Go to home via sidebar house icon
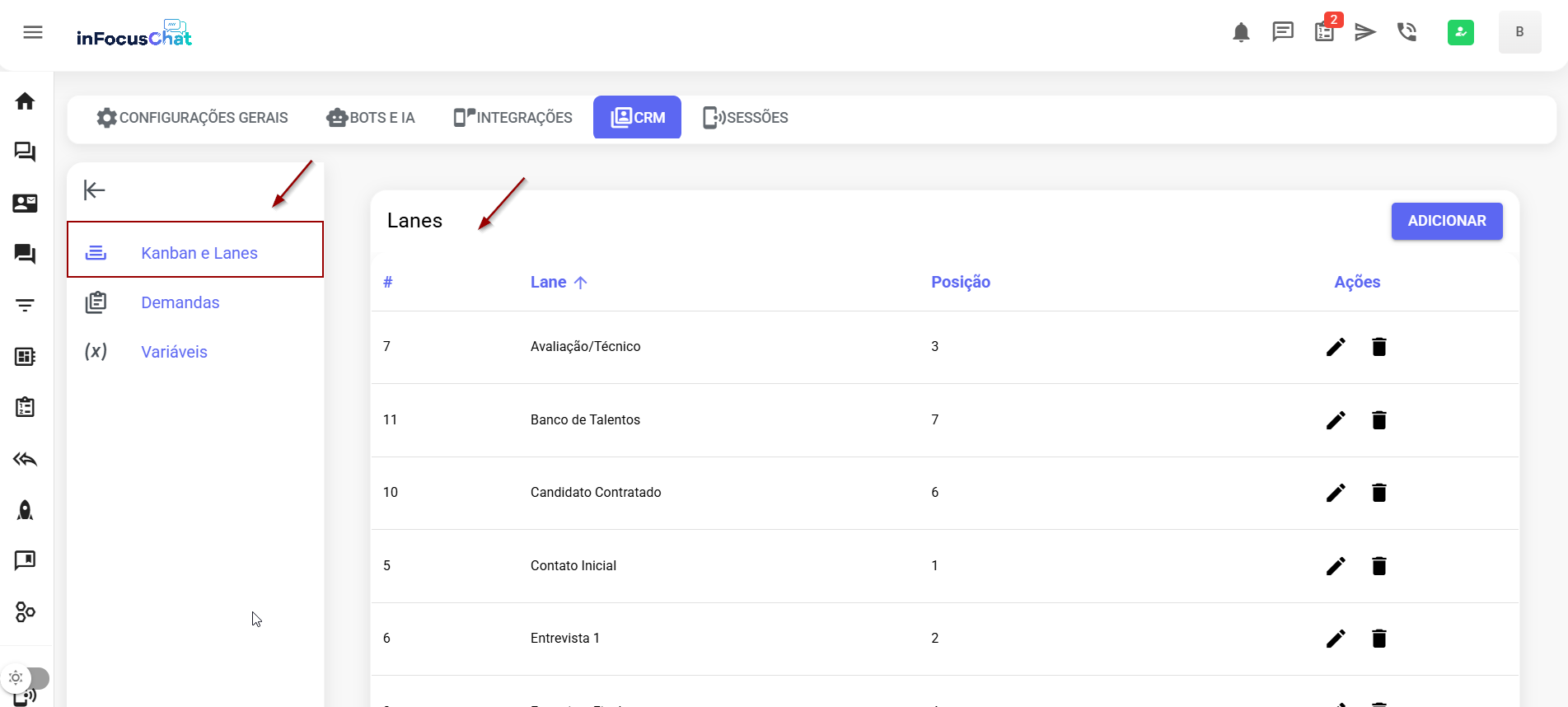The height and width of the screenshot is (707, 1568). pyautogui.click(x=25, y=101)
